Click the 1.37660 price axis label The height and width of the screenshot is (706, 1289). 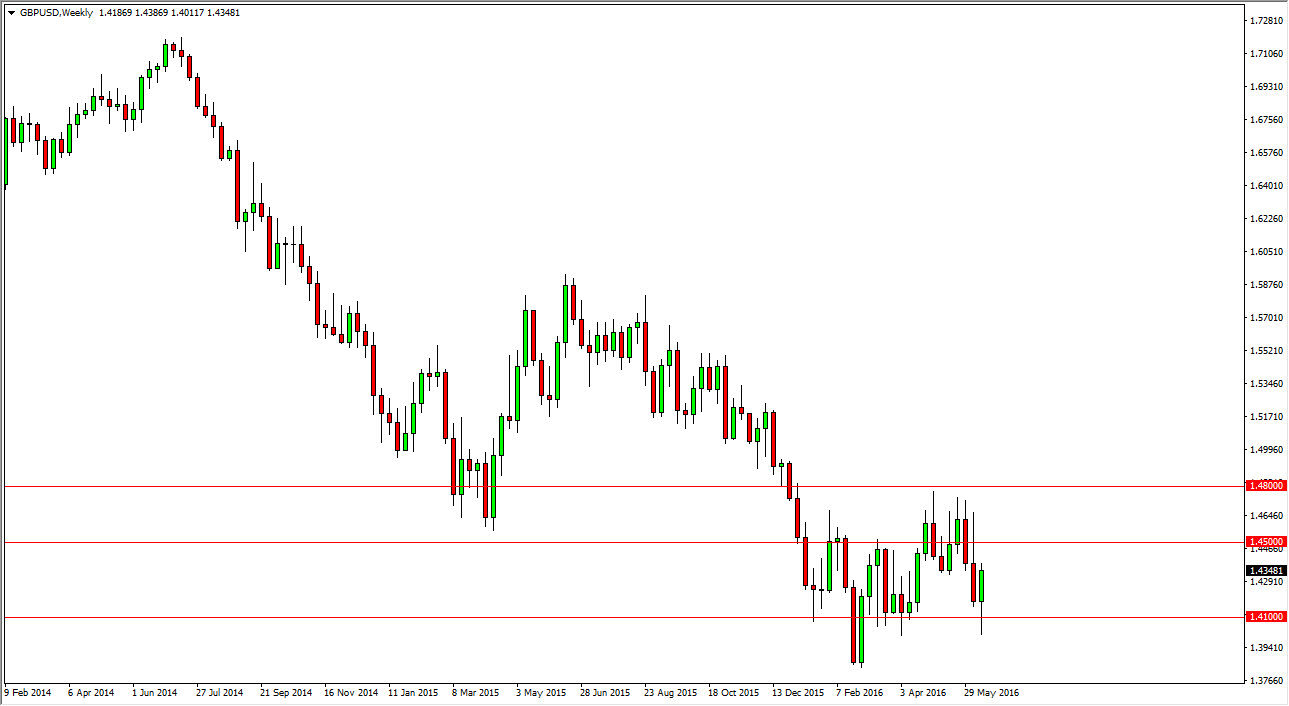[1266, 680]
